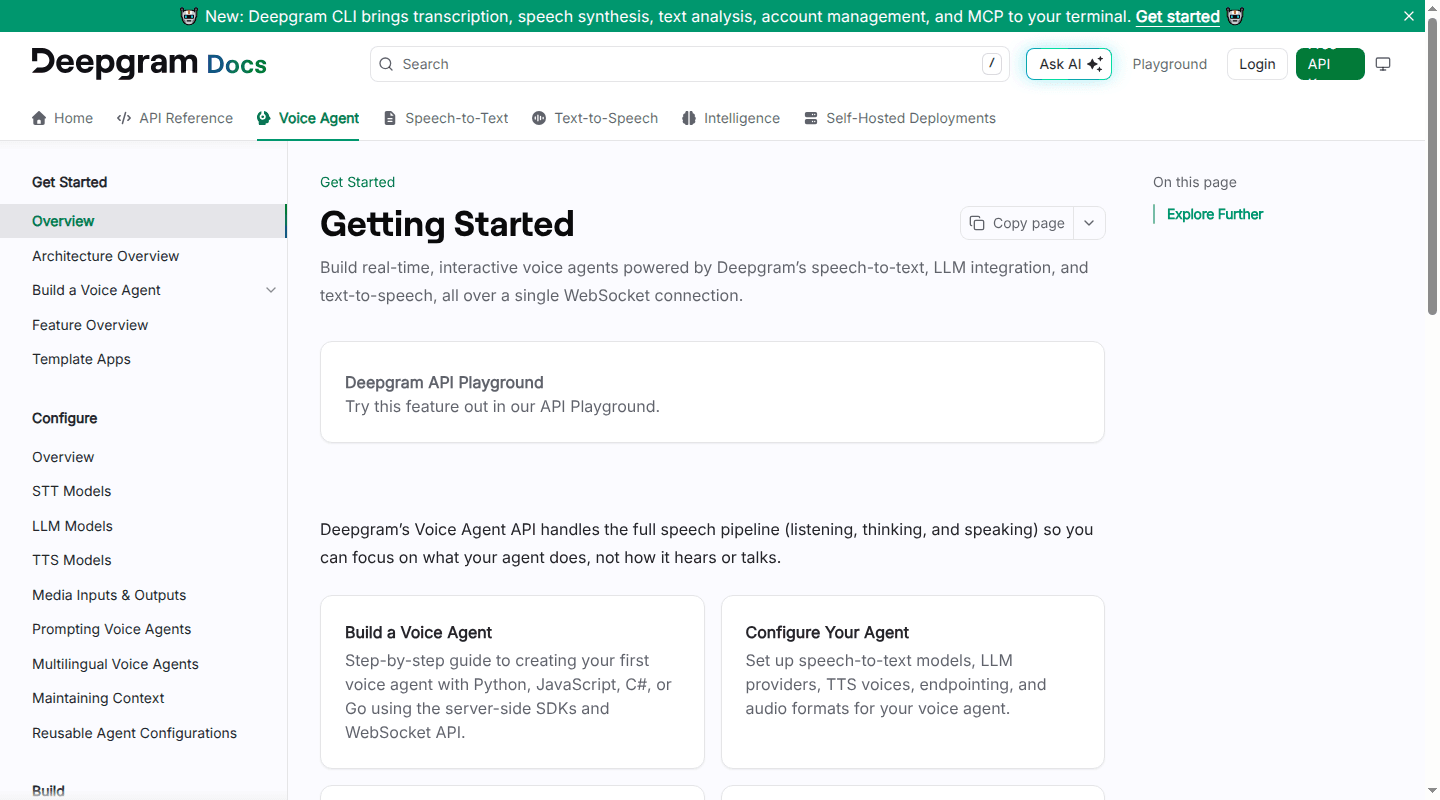Viewport: 1440px width, 800px height.
Task: Click the slash shortcut key badge
Action: [x=991, y=64]
